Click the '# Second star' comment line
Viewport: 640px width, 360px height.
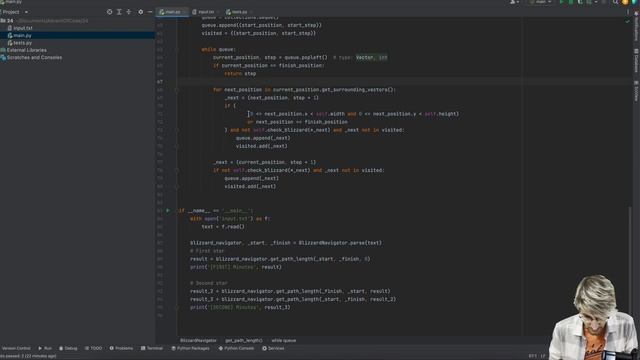click(209, 283)
